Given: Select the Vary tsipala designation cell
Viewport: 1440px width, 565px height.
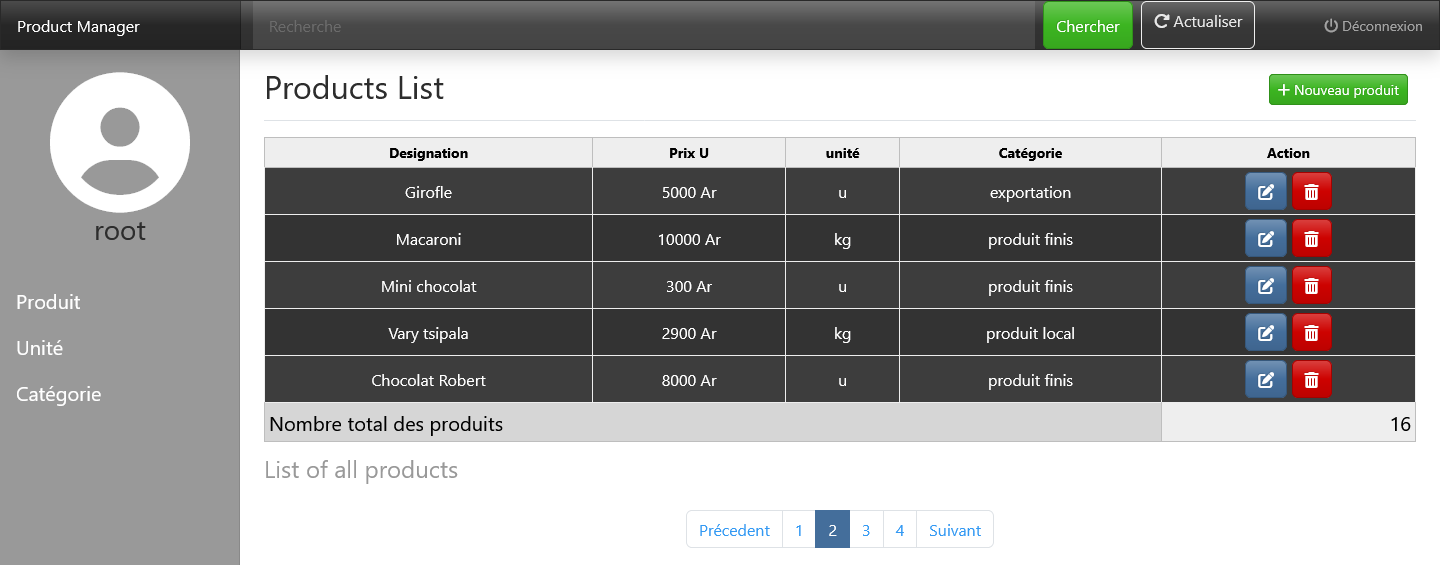Looking at the screenshot, I should (x=428, y=333).
